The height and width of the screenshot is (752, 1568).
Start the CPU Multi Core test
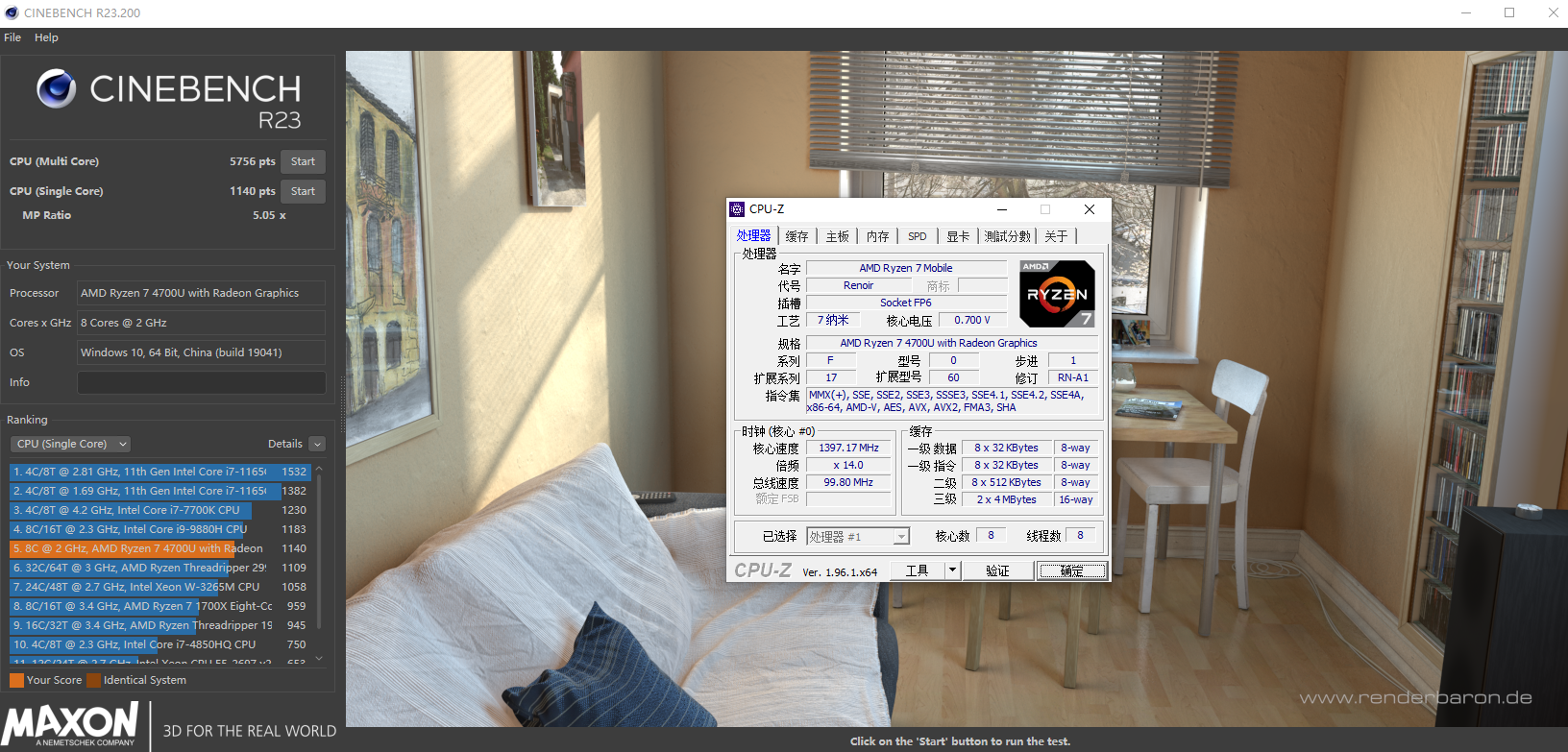pyautogui.click(x=303, y=161)
